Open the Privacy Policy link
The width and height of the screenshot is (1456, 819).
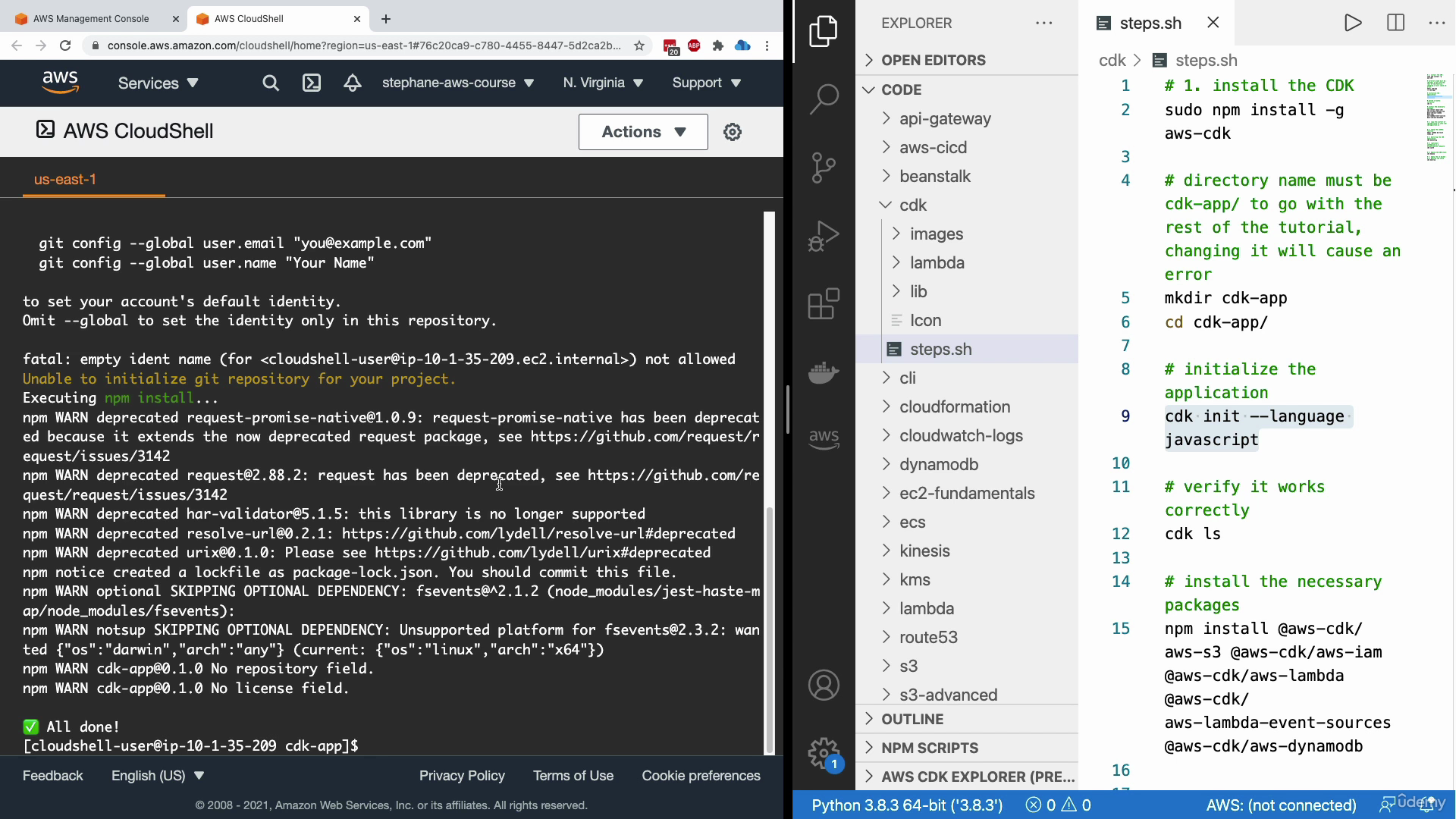pos(462,776)
